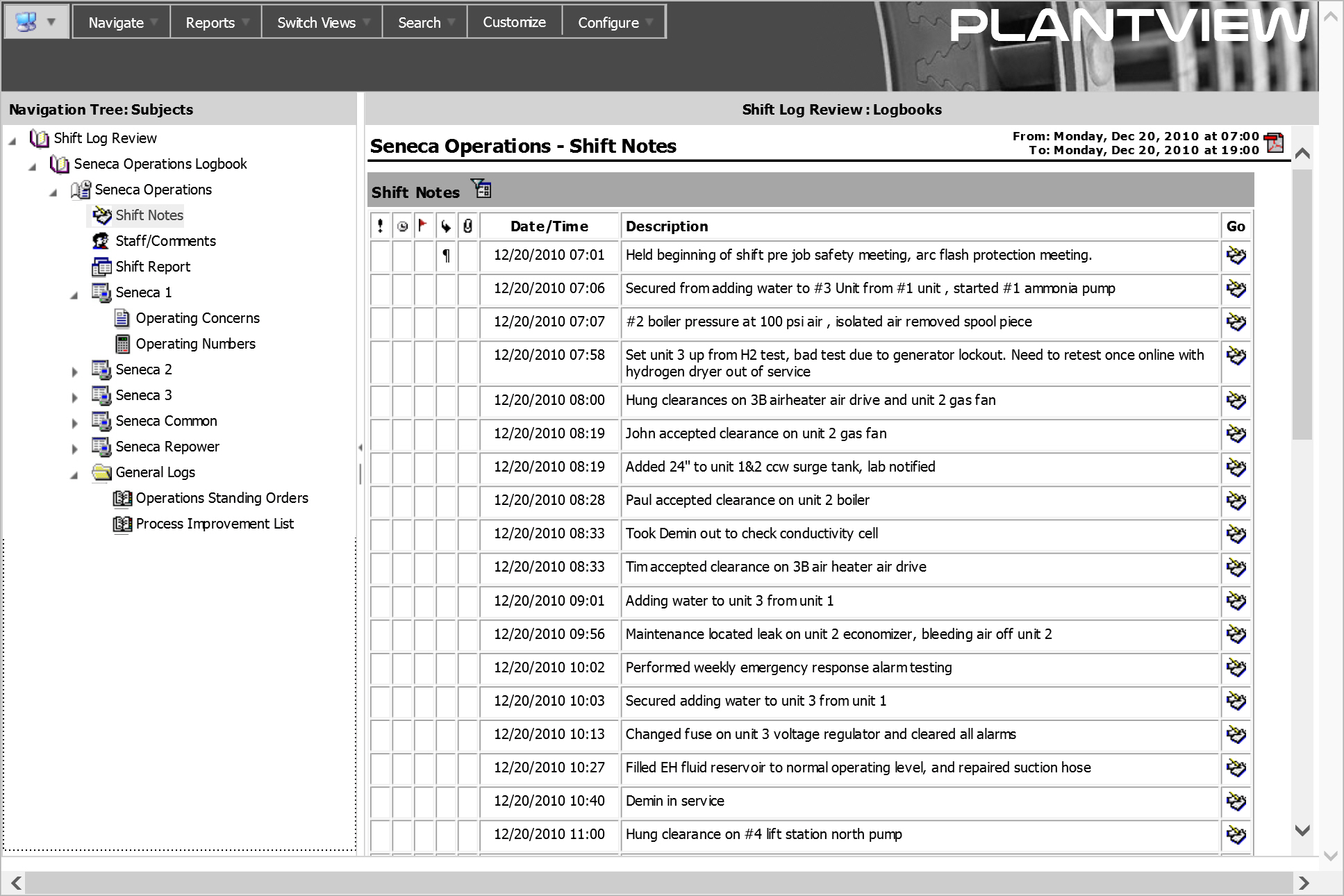The height and width of the screenshot is (896, 1344).
Task: Click the paragraph mark in the 07:01 entry
Action: tap(446, 256)
